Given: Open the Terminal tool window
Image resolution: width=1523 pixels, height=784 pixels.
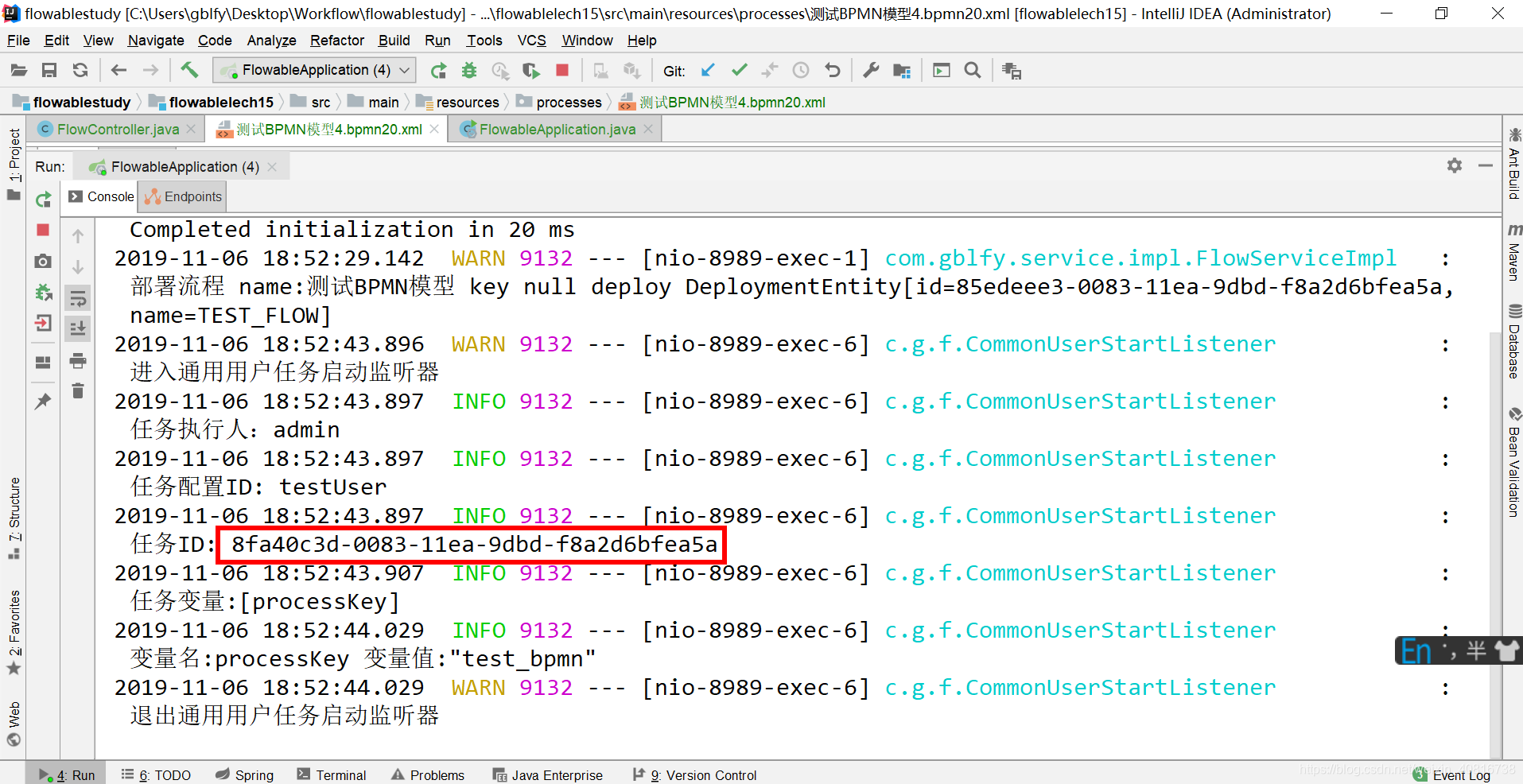Looking at the screenshot, I should click(332, 774).
